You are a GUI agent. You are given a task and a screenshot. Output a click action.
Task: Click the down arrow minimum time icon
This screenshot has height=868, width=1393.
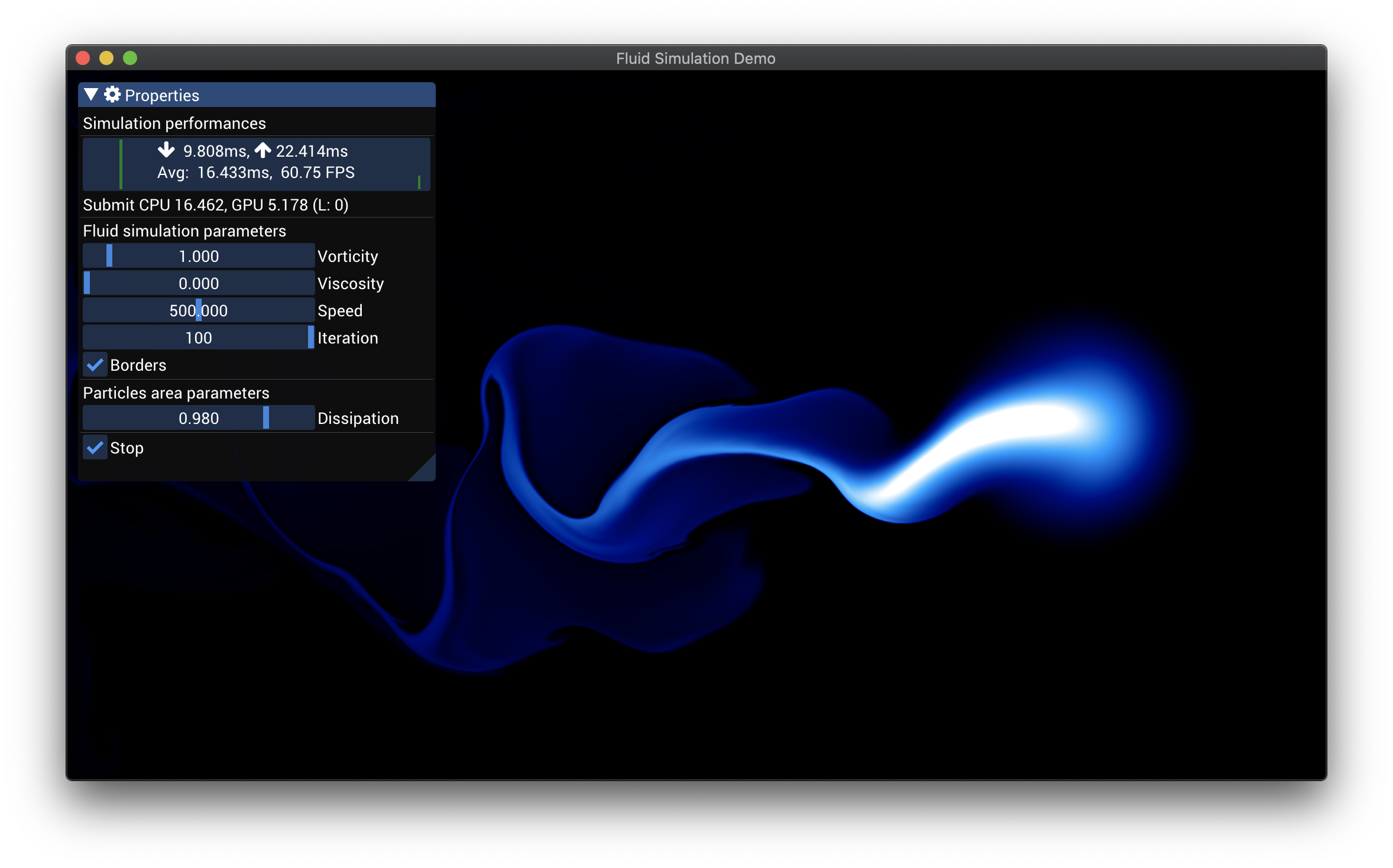click(x=166, y=150)
